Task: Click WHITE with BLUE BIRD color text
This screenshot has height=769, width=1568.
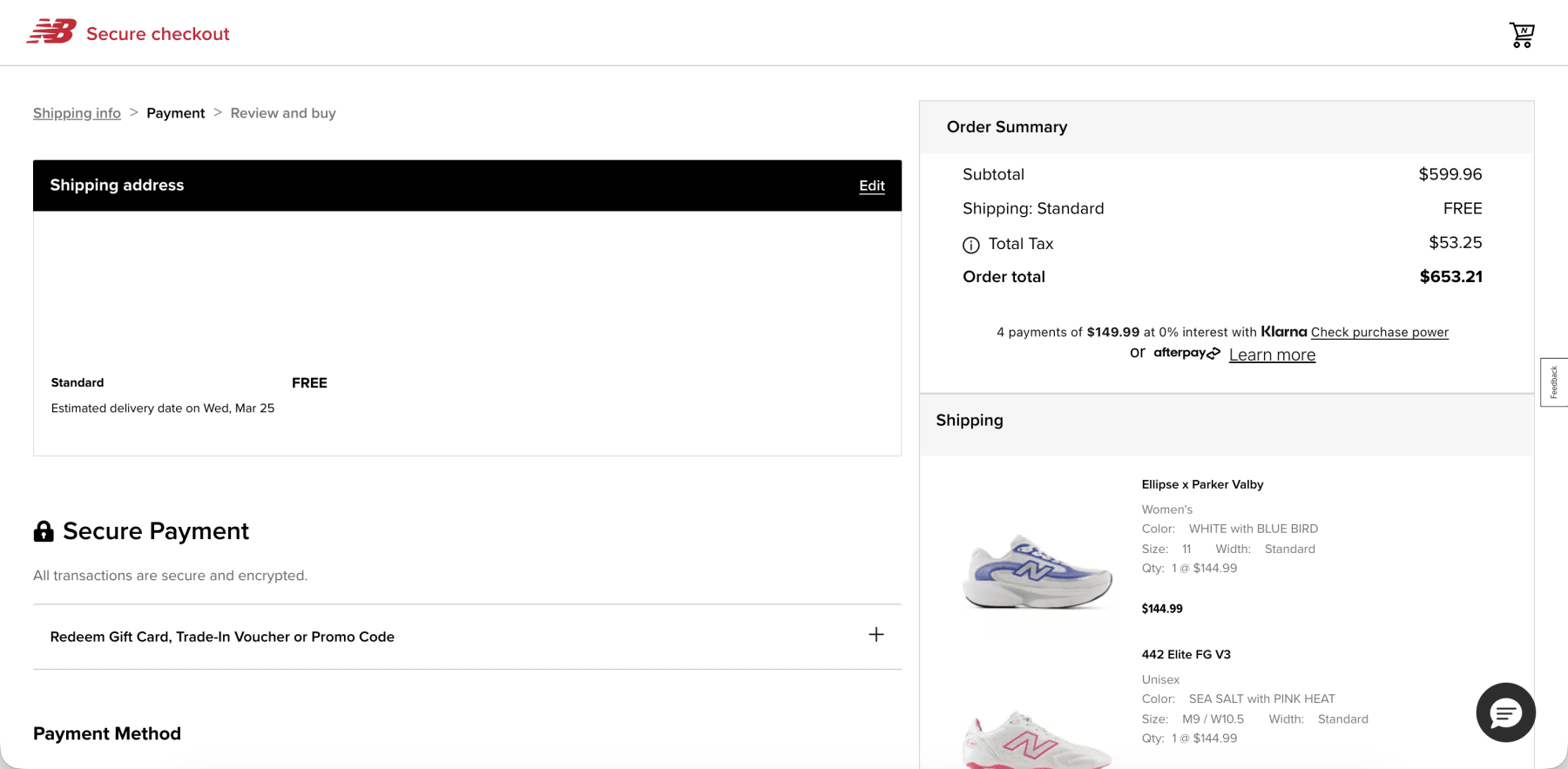Action: [1253, 529]
